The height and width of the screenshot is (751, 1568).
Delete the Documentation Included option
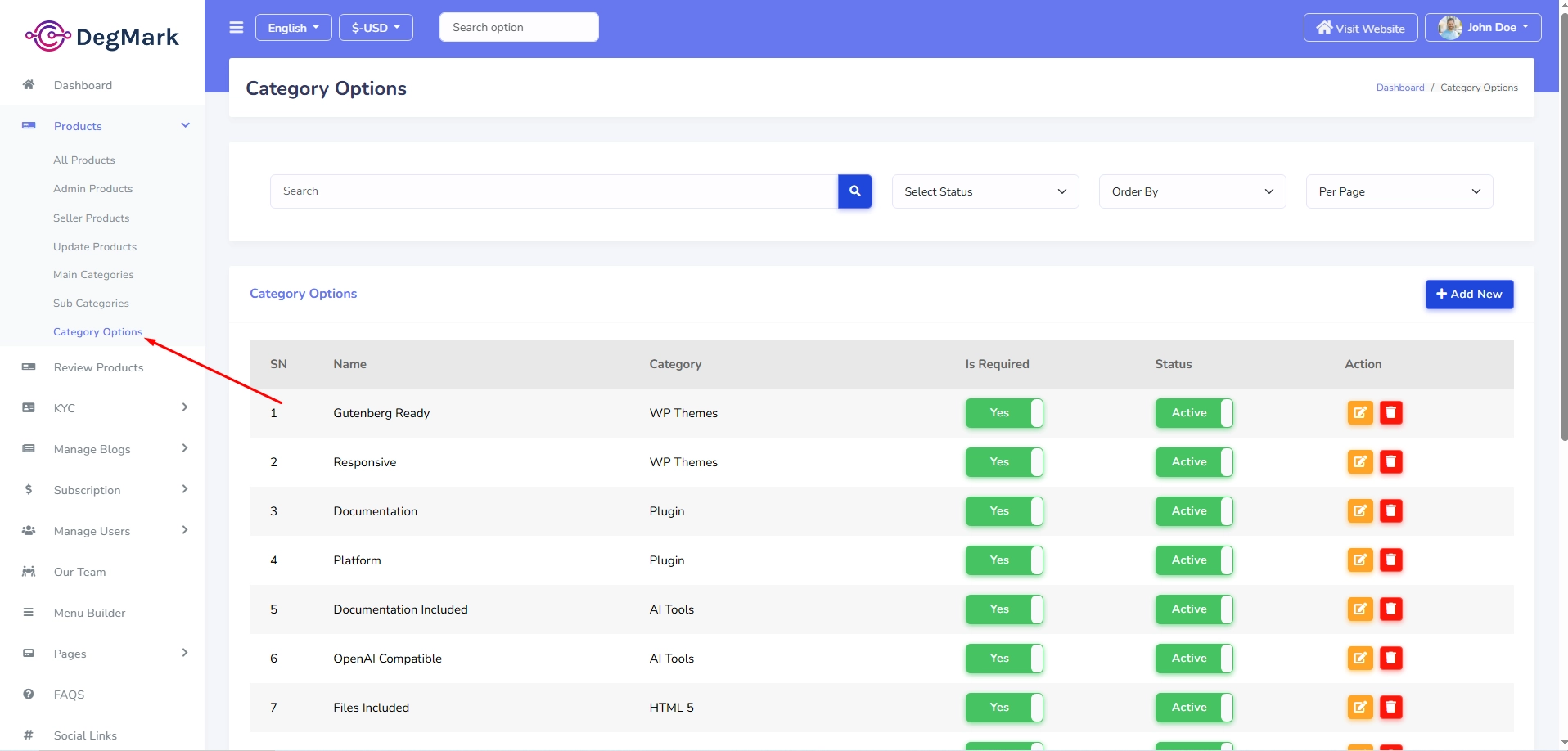pyautogui.click(x=1391, y=609)
